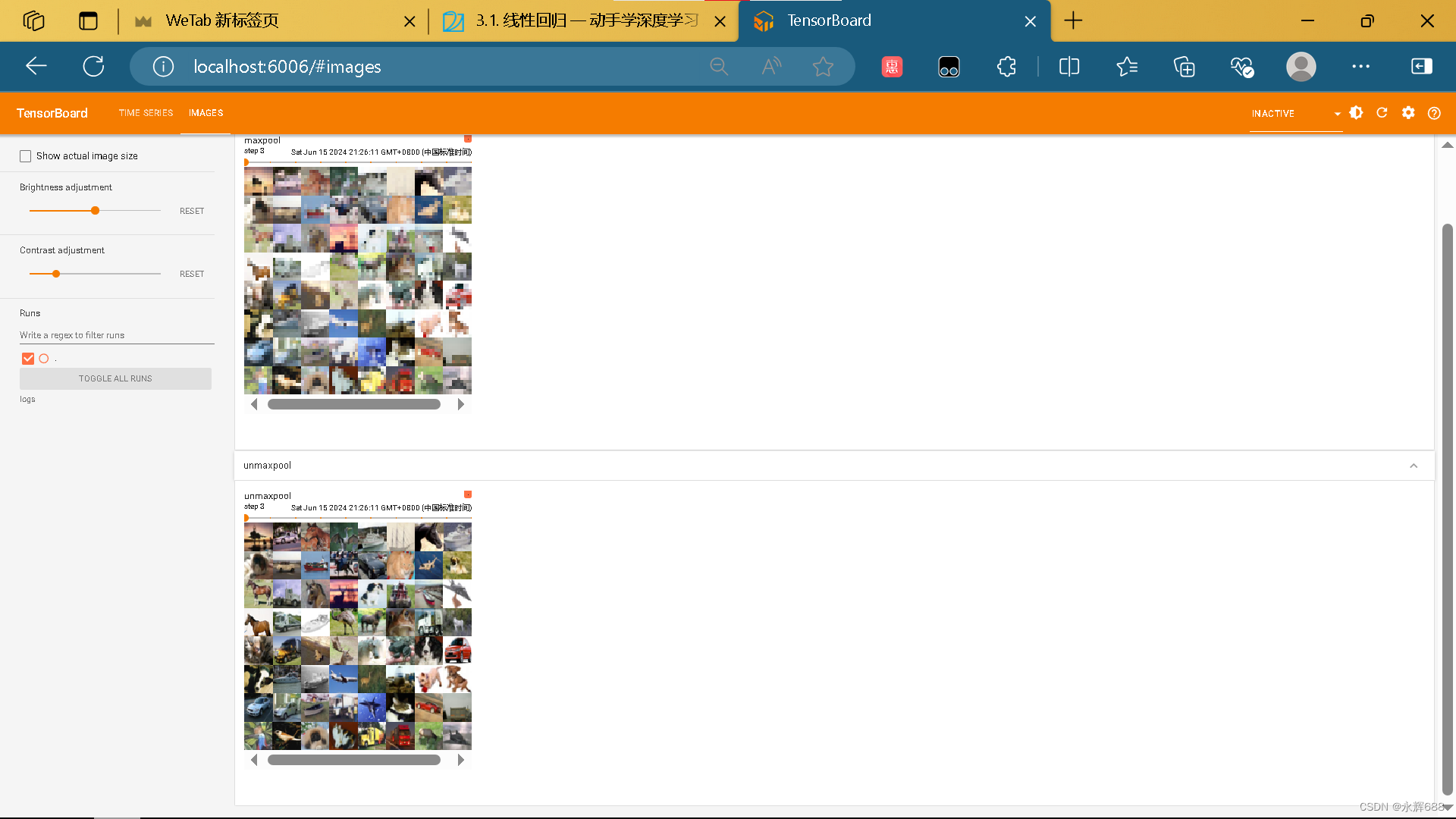The width and height of the screenshot is (1456, 819).
Task: Click the TensorBoard reload data icon
Action: click(1382, 113)
